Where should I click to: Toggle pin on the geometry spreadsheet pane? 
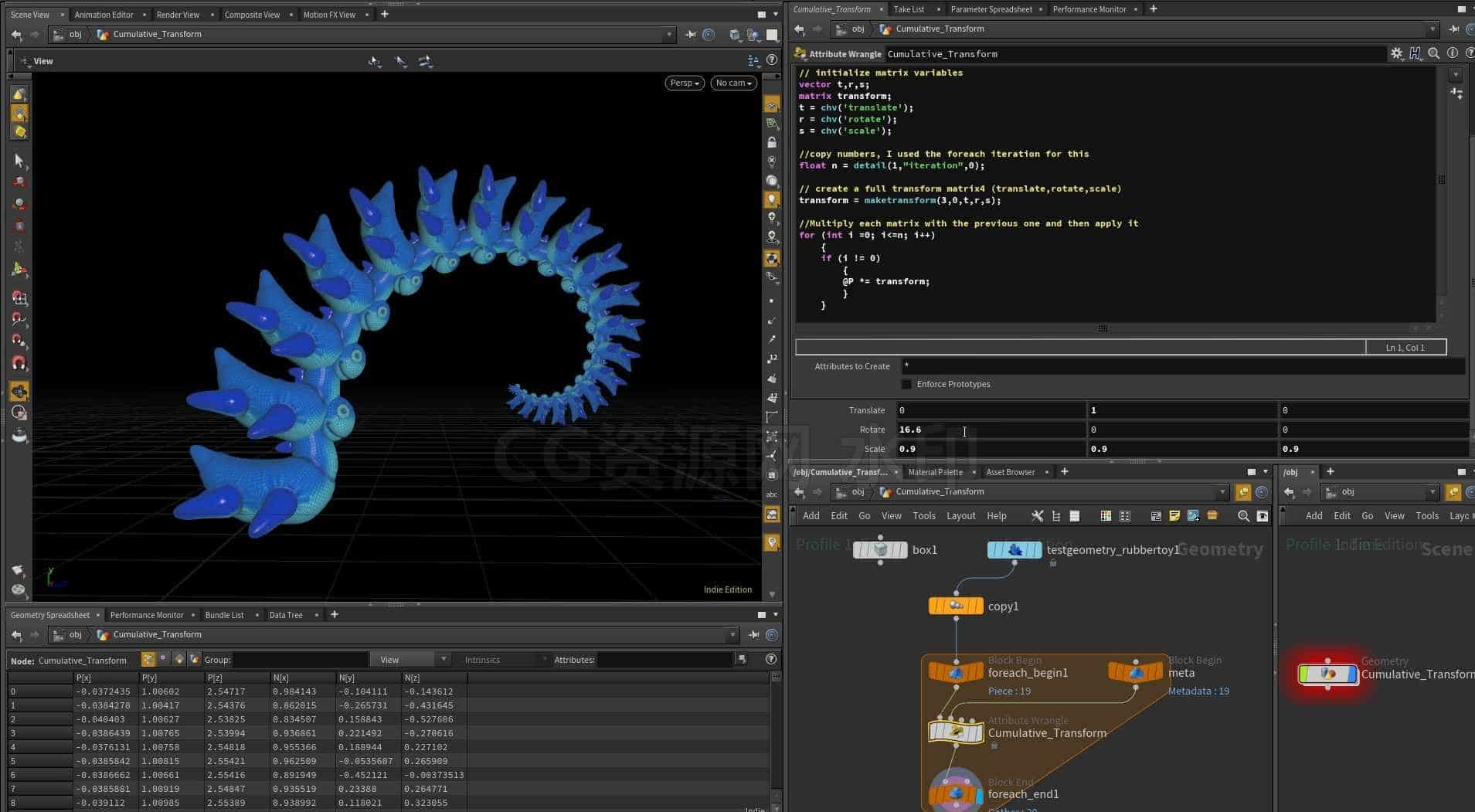754,634
